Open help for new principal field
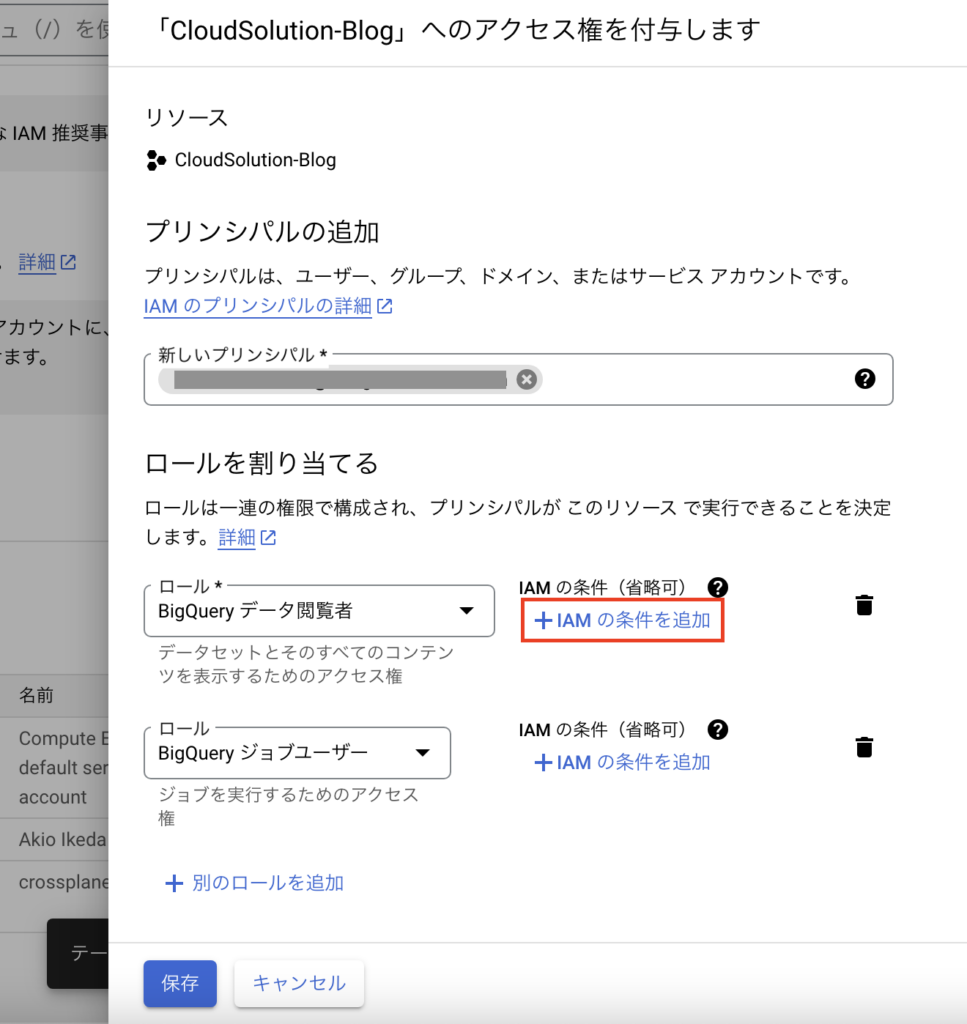The height and width of the screenshot is (1024, 967). tap(864, 379)
